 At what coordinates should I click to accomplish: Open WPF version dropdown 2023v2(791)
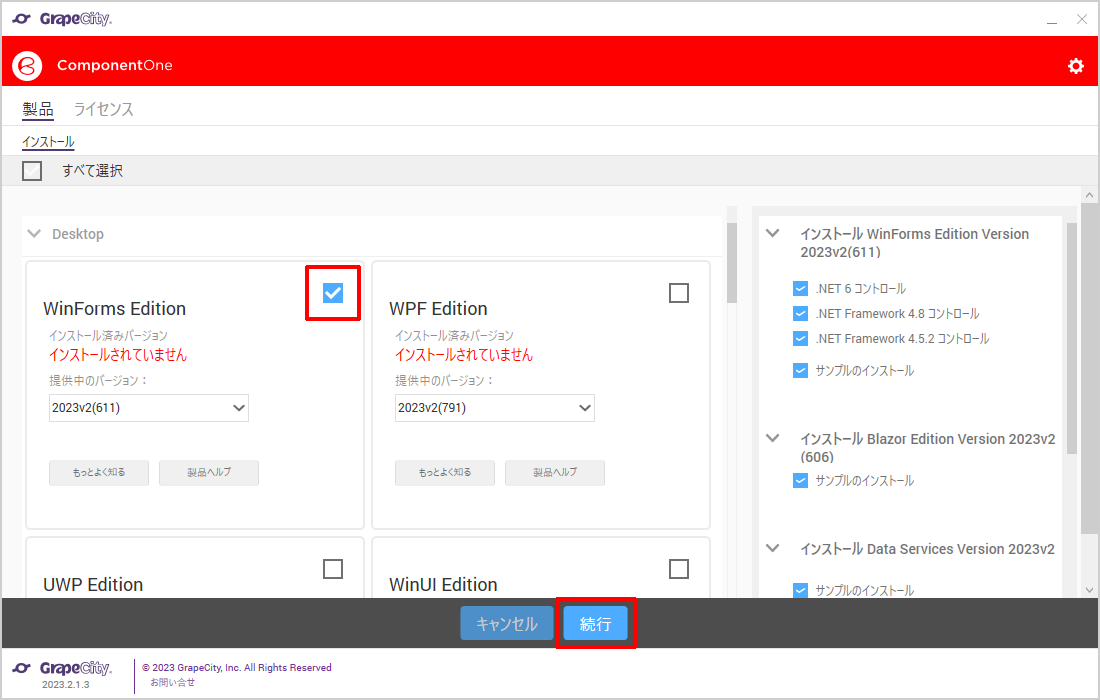coord(495,408)
